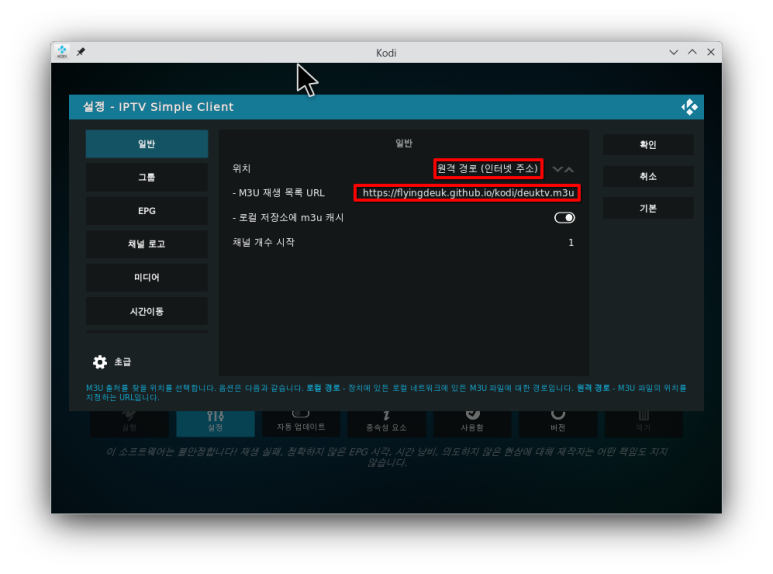Click the 자동 업데이트 button behind dialog

coord(301,423)
